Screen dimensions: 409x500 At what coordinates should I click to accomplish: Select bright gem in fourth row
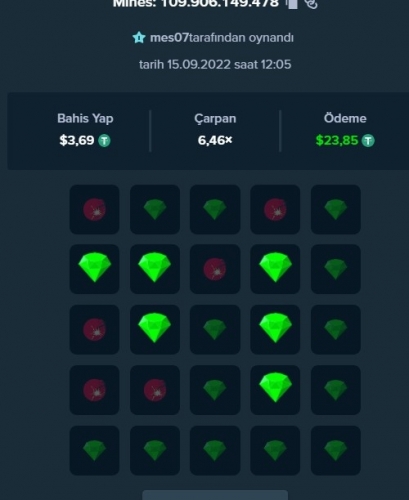pos(275,390)
